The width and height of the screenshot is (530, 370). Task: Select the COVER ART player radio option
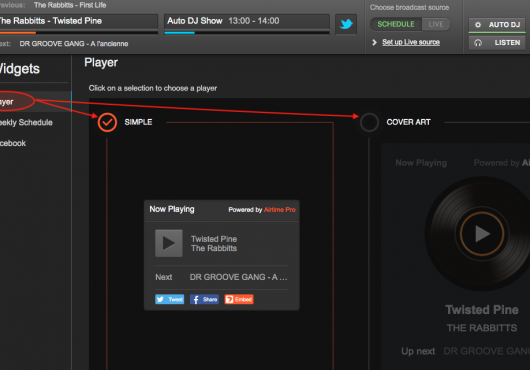(369, 122)
